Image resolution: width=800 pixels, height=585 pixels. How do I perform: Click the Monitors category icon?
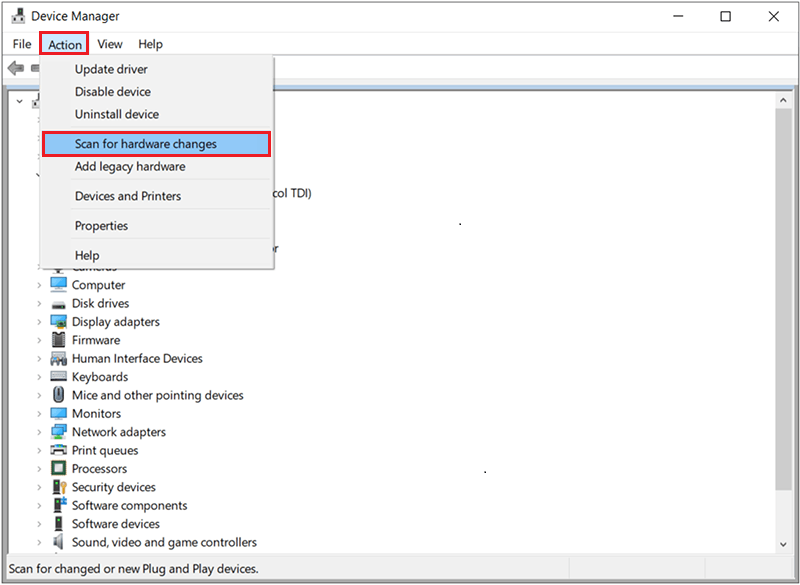point(57,413)
